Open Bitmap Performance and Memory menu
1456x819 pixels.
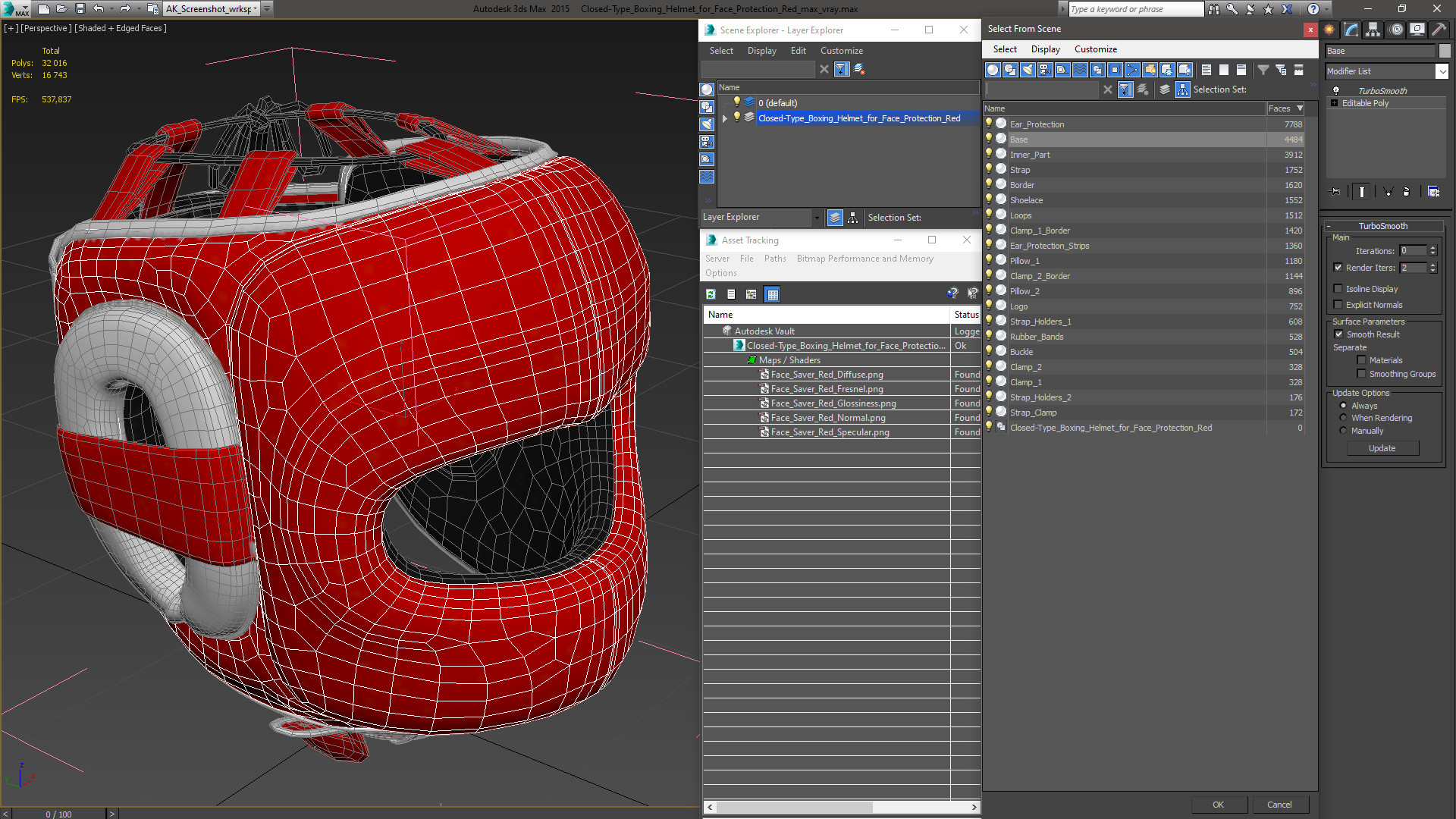[x=864, y=259]
